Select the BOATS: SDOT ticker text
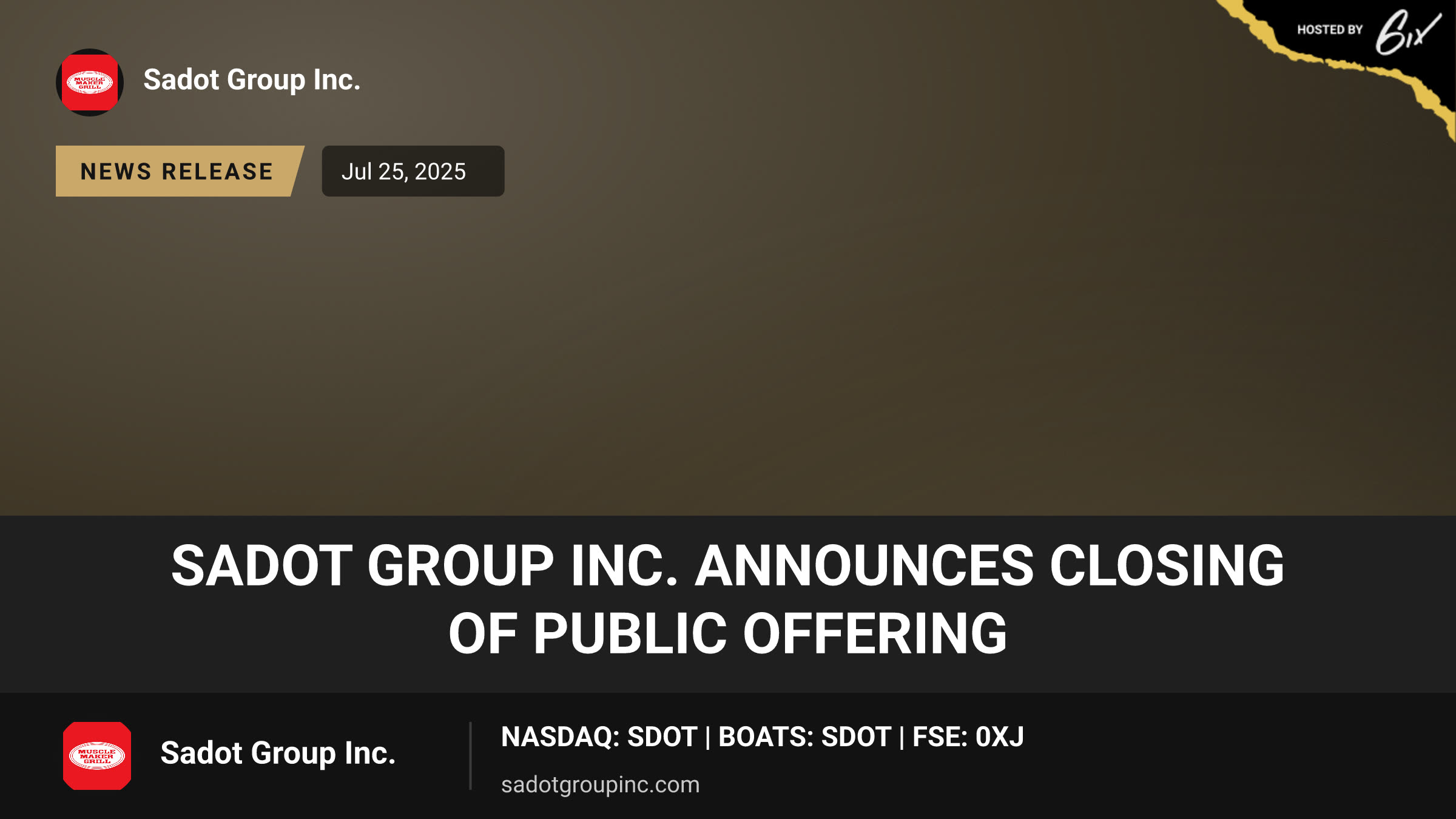Image resolution: width=1456 pixels, height=819 pixels. click(x=804, y=737)
